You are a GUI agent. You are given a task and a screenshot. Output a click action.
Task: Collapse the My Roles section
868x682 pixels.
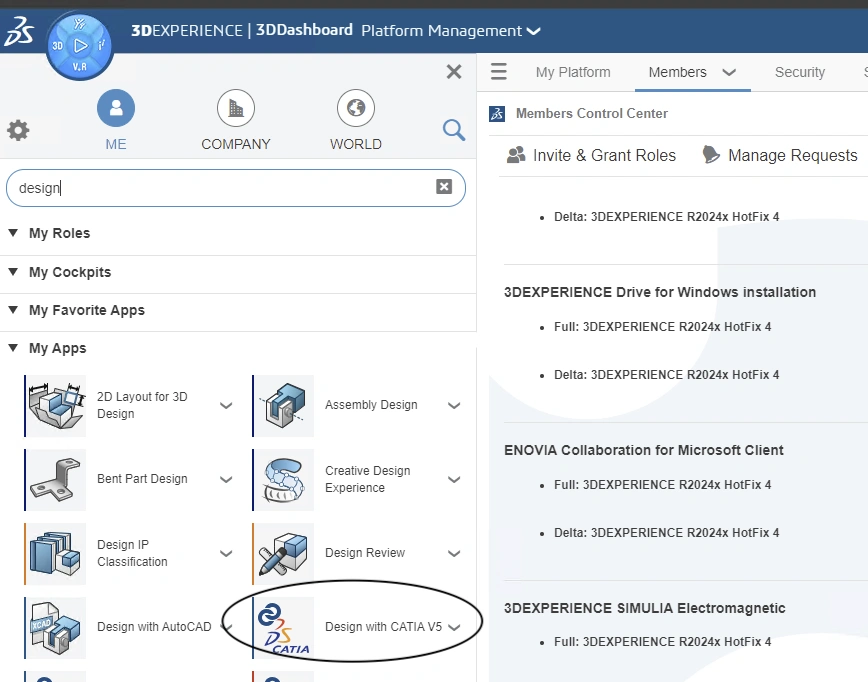pyautogui.click(x=13, y=232)
